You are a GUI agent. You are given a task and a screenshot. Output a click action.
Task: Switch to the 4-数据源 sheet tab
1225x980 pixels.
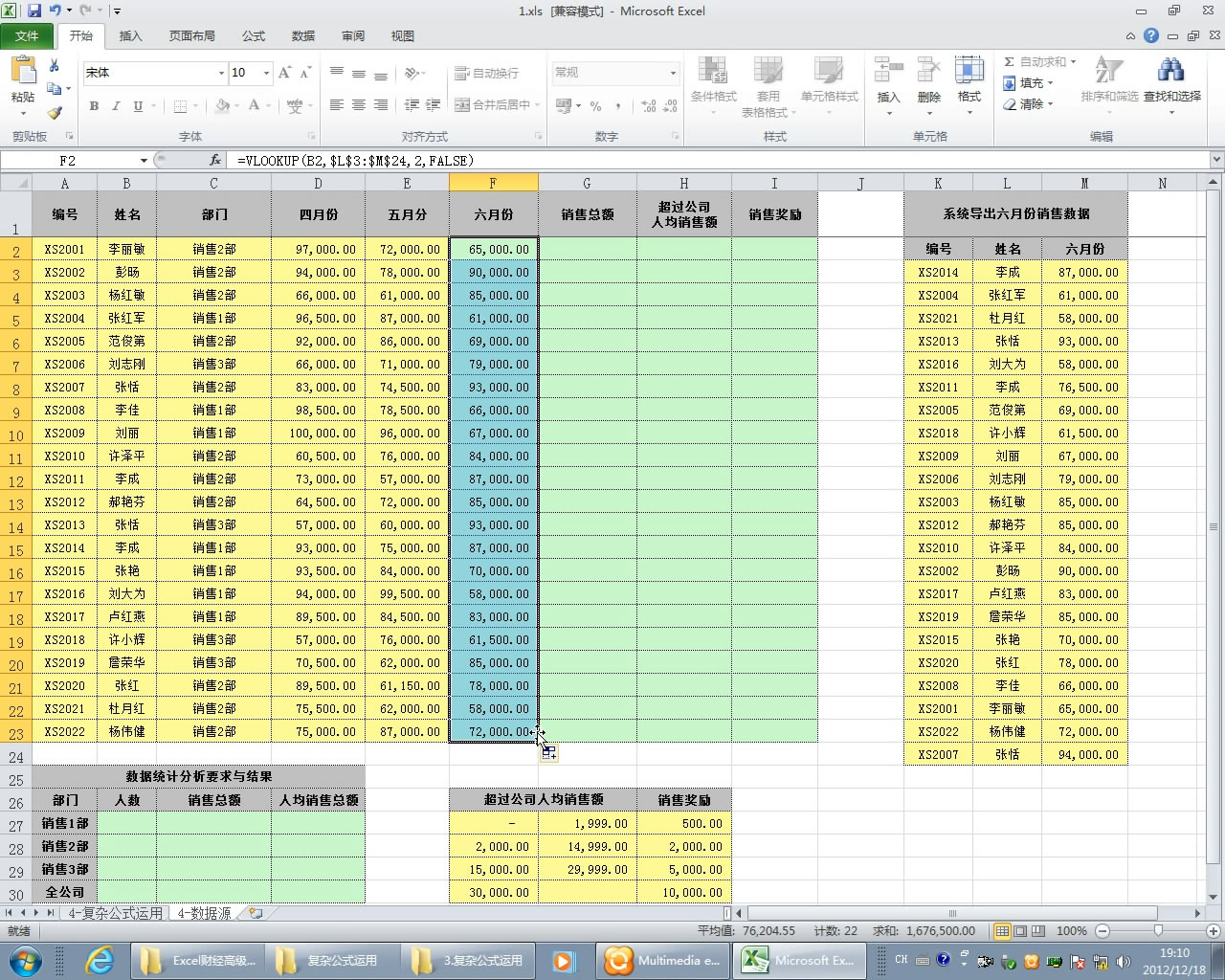tap(204, 913)
